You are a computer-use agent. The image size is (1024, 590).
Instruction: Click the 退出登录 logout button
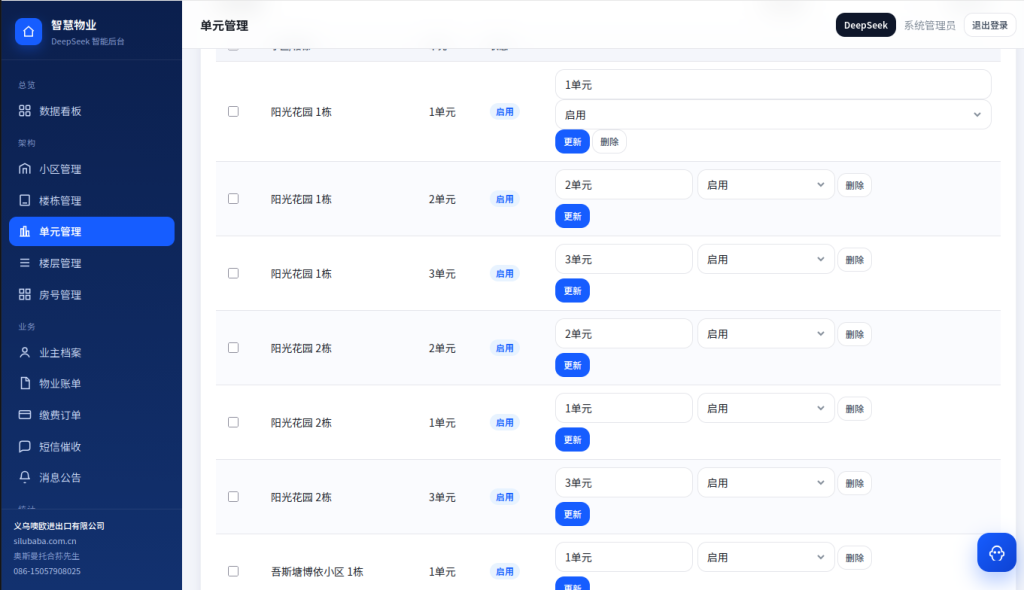tap(989, 25)
